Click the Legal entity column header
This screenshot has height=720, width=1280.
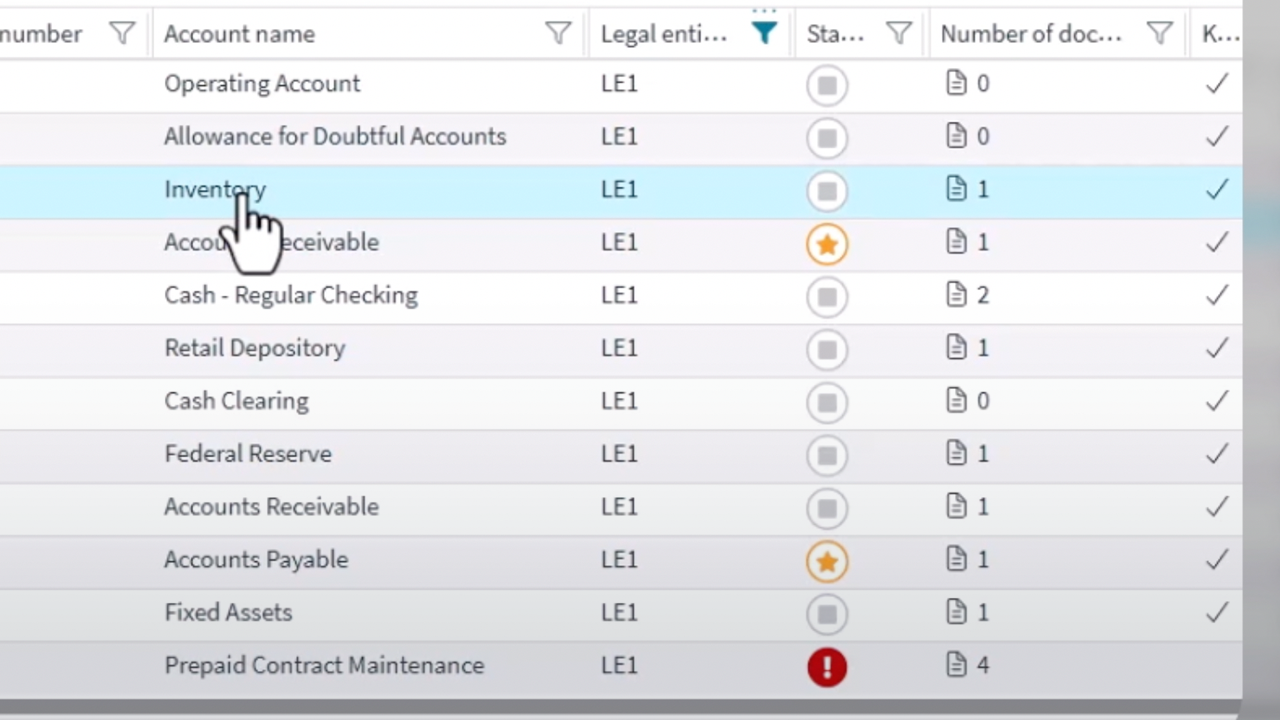[x=664, y=34]
